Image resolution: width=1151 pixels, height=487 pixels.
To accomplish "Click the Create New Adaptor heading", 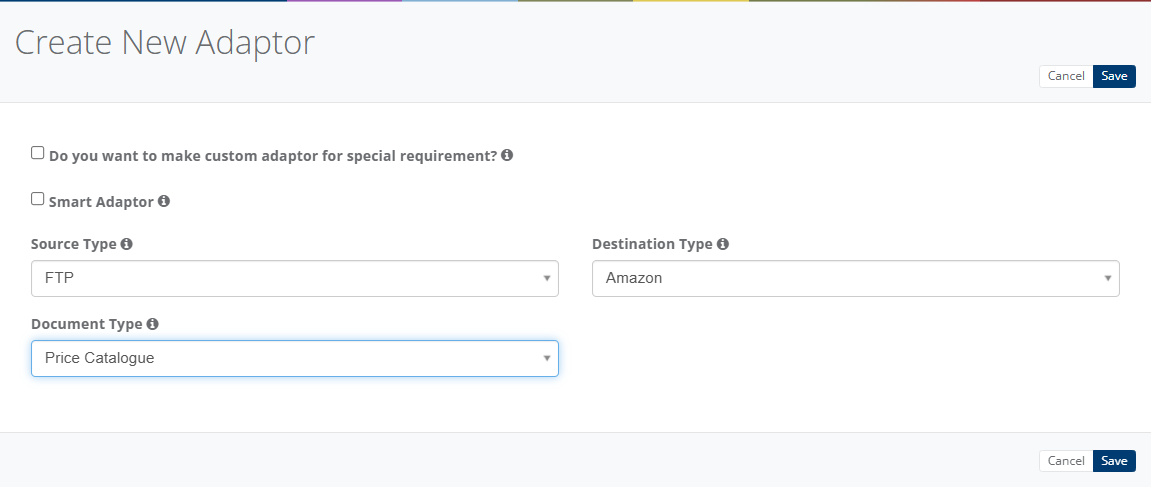I will click(x=165, y=42).
